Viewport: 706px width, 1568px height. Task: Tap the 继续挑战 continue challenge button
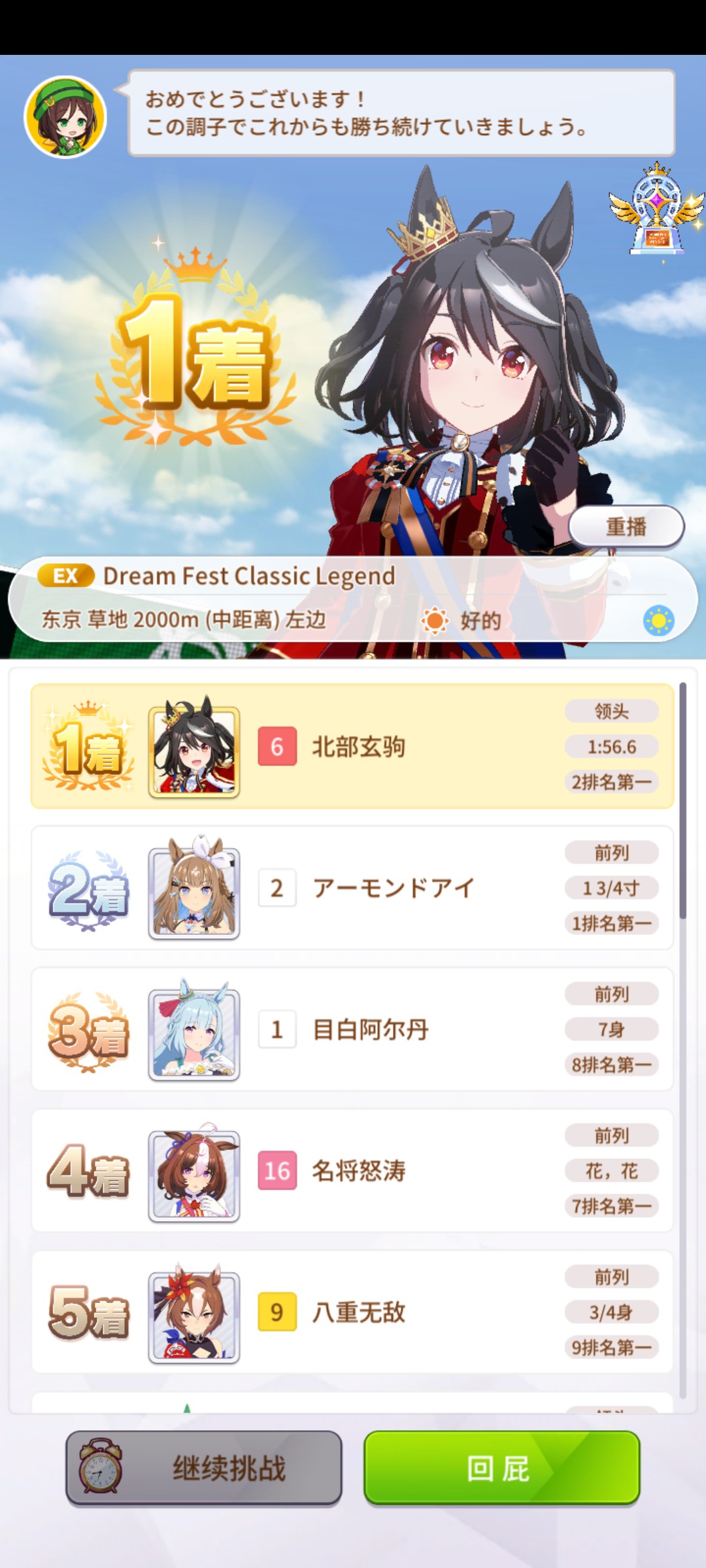click(x=203, y=1468)
